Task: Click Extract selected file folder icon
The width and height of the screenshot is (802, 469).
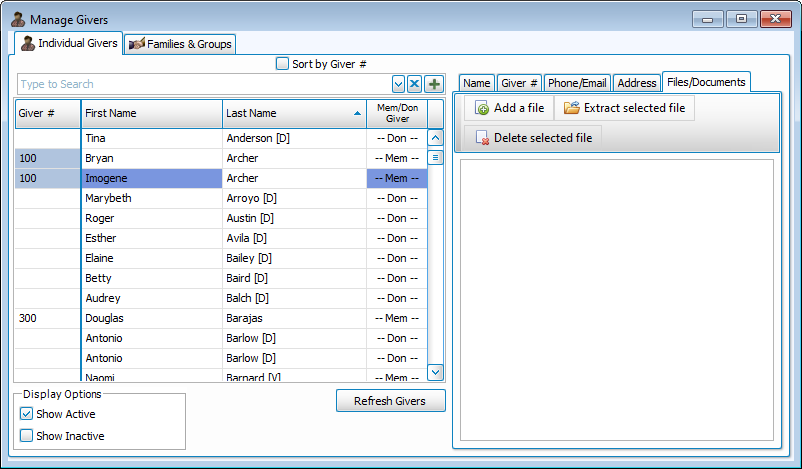Action: coord(572,108)
